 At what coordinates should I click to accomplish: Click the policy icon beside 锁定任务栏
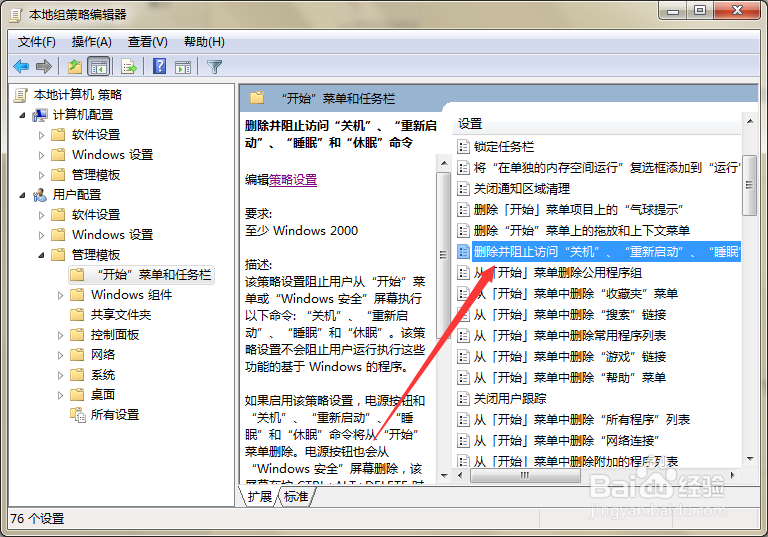point(463,147)
